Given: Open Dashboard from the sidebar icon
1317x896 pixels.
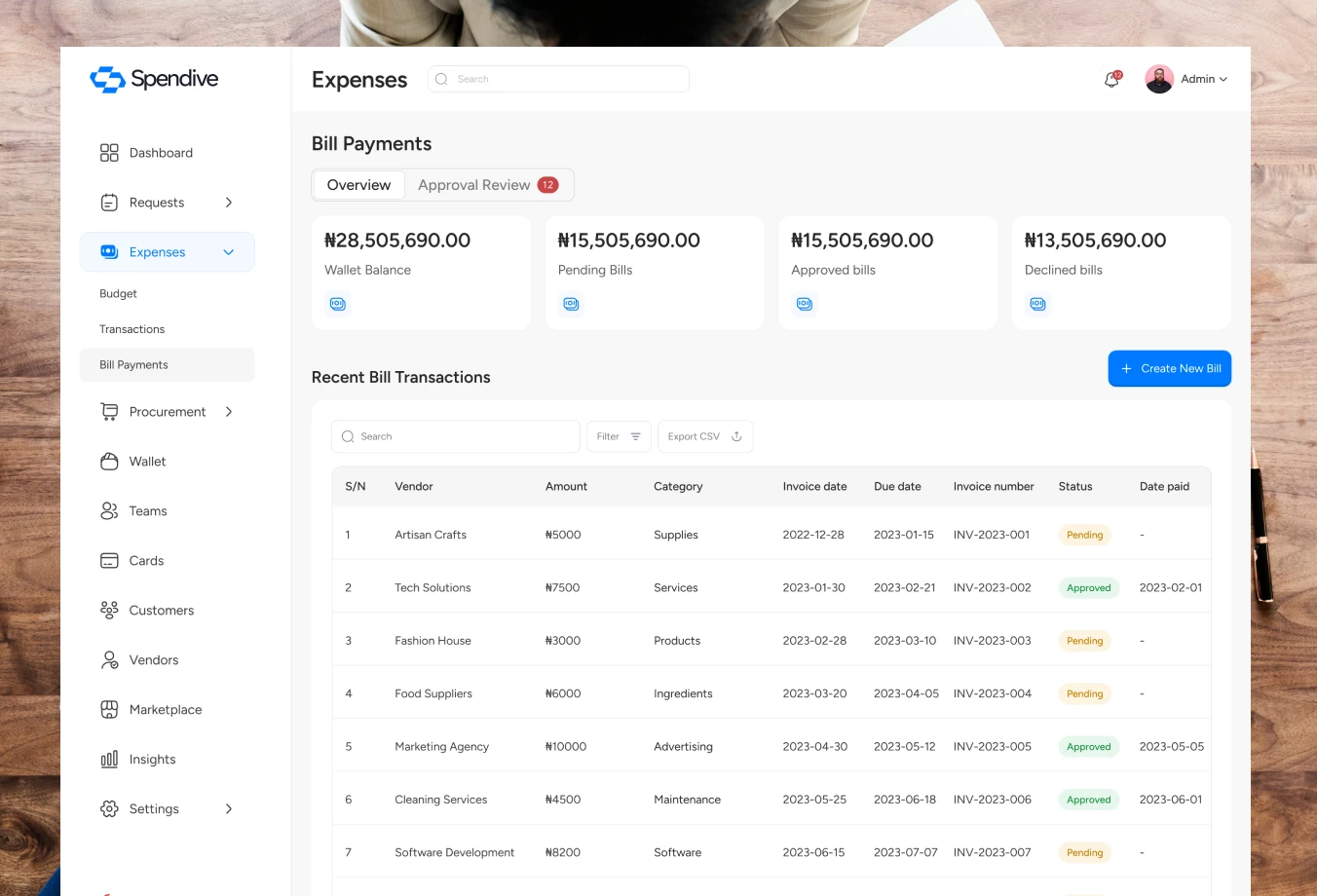Looking at the screenshot, I should coord(109,153).
